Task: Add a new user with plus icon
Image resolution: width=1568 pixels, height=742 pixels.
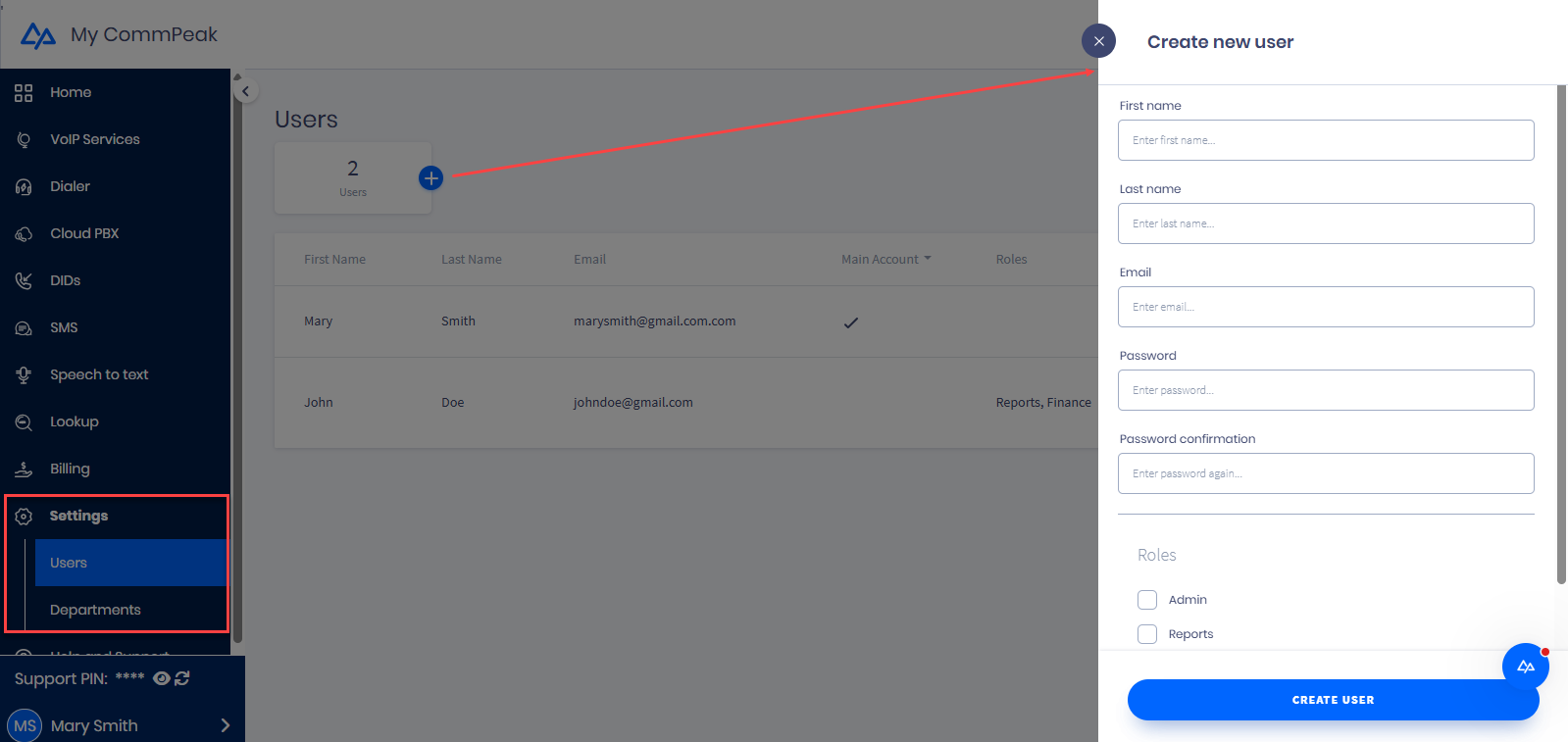Action: pyautogui.click(x=430, y=178)
